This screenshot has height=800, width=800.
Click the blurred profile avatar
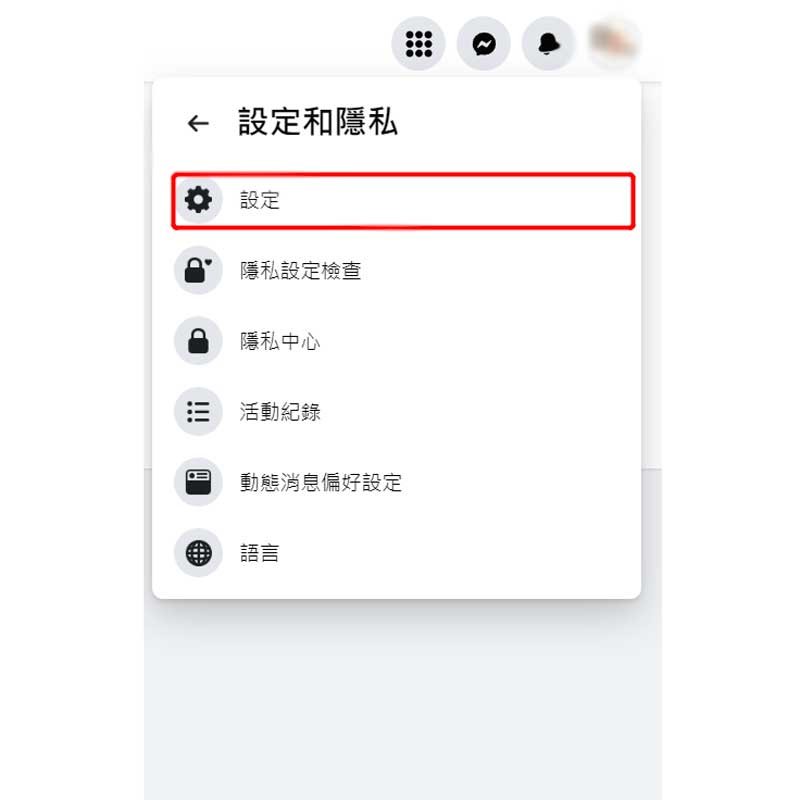pyautogui.click(x=614, y=41)
